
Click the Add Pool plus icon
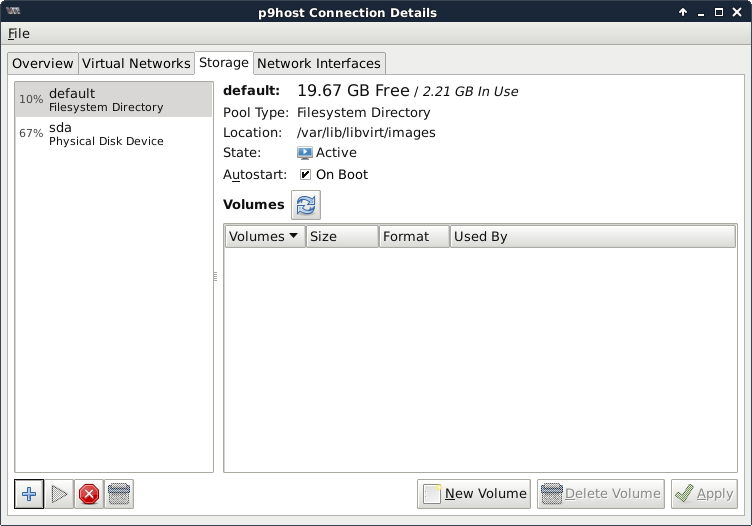tap(30, 494)
